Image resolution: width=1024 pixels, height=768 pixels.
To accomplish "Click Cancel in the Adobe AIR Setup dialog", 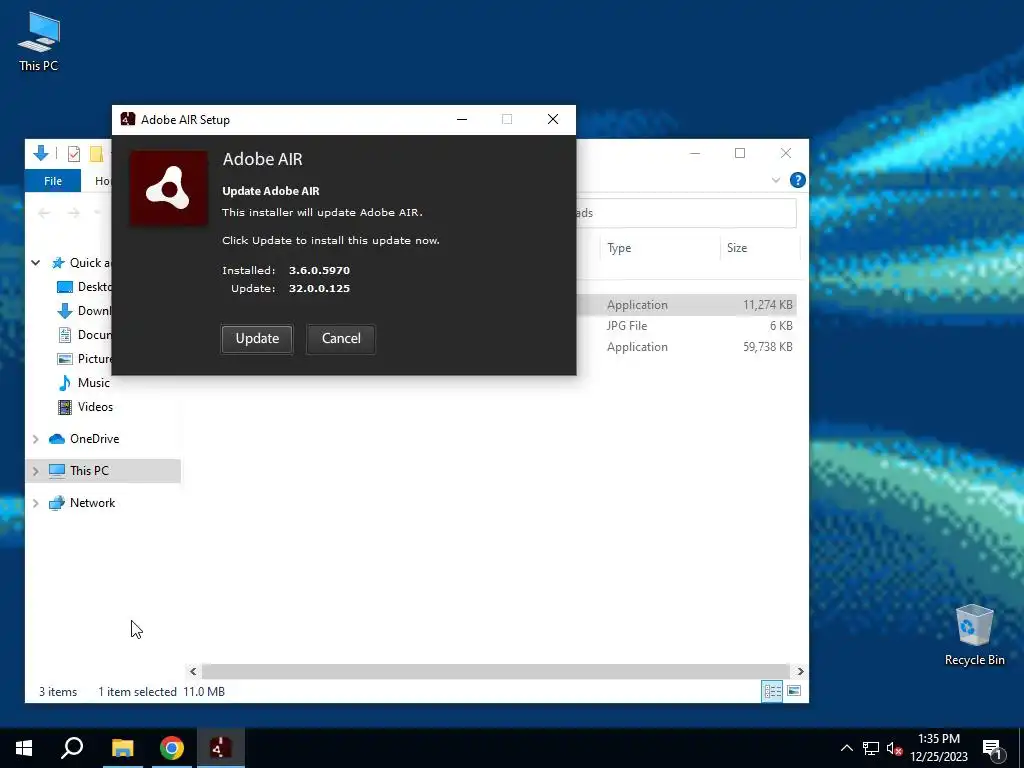I will 341,338.
